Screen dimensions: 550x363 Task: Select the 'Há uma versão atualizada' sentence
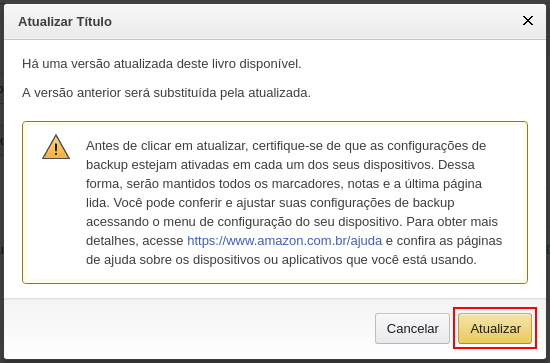click(162, 64)
